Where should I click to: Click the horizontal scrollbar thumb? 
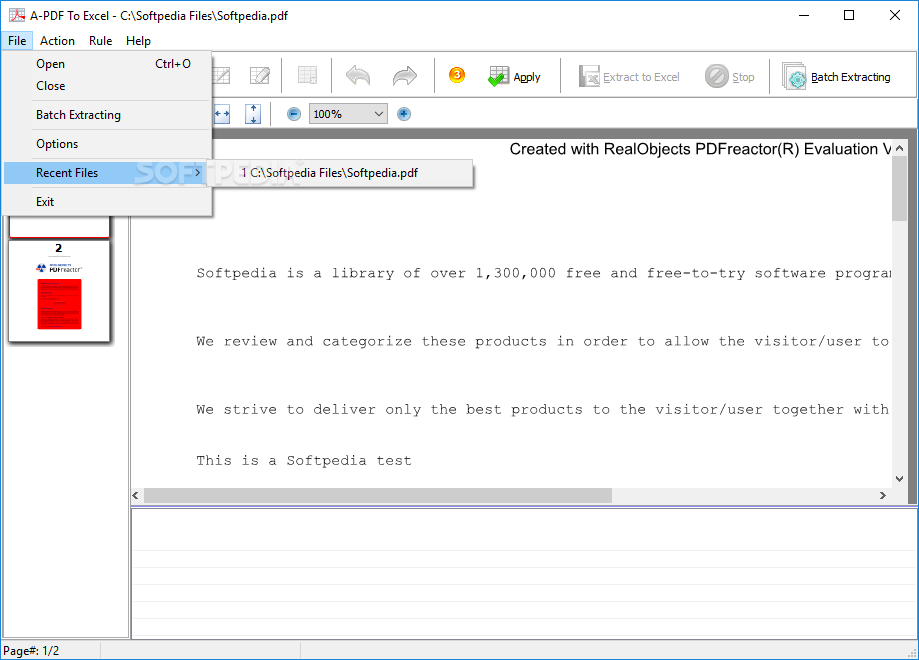click(x=378, y=496)
